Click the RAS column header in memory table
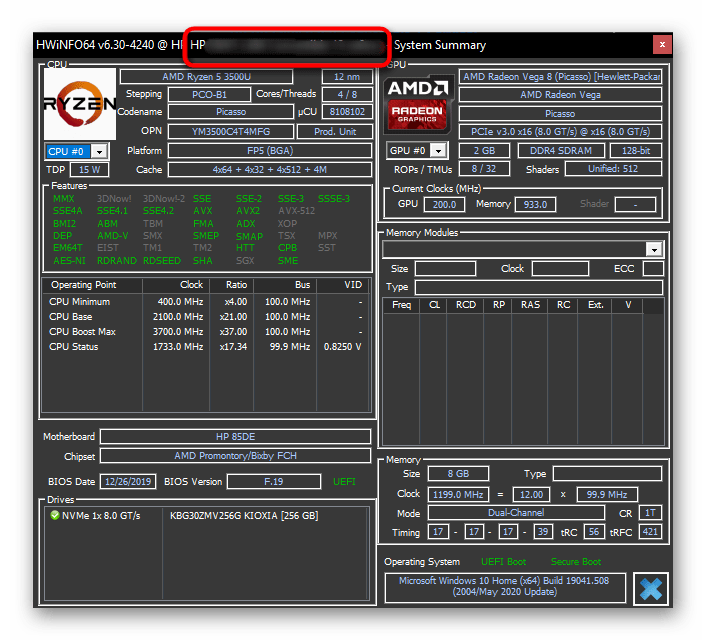The image size is (705, 640). [x=530, y=305]
